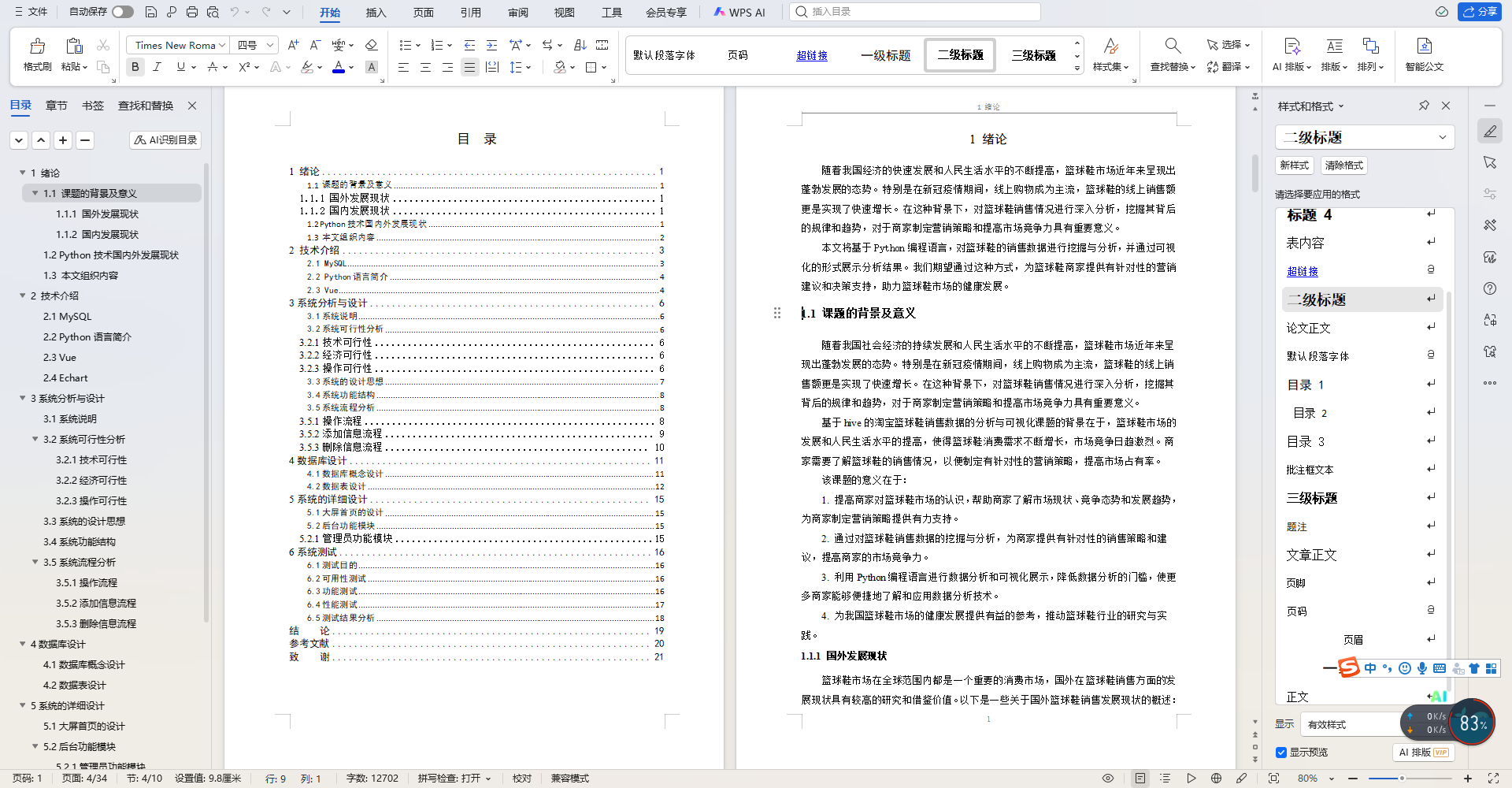Switch to 章节 tab in navigation pane
The image size is (1512, 788).
tap(57, 106)
